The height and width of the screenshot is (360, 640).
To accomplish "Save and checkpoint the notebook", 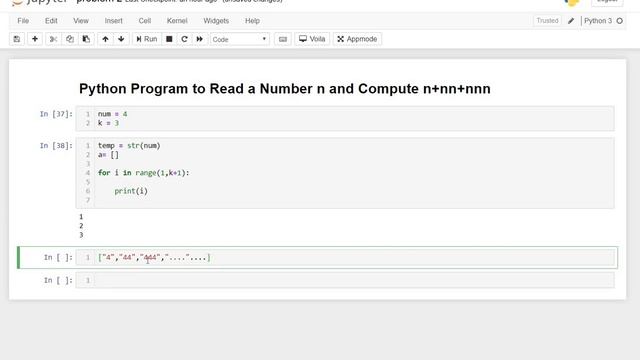I will (17, 39).
